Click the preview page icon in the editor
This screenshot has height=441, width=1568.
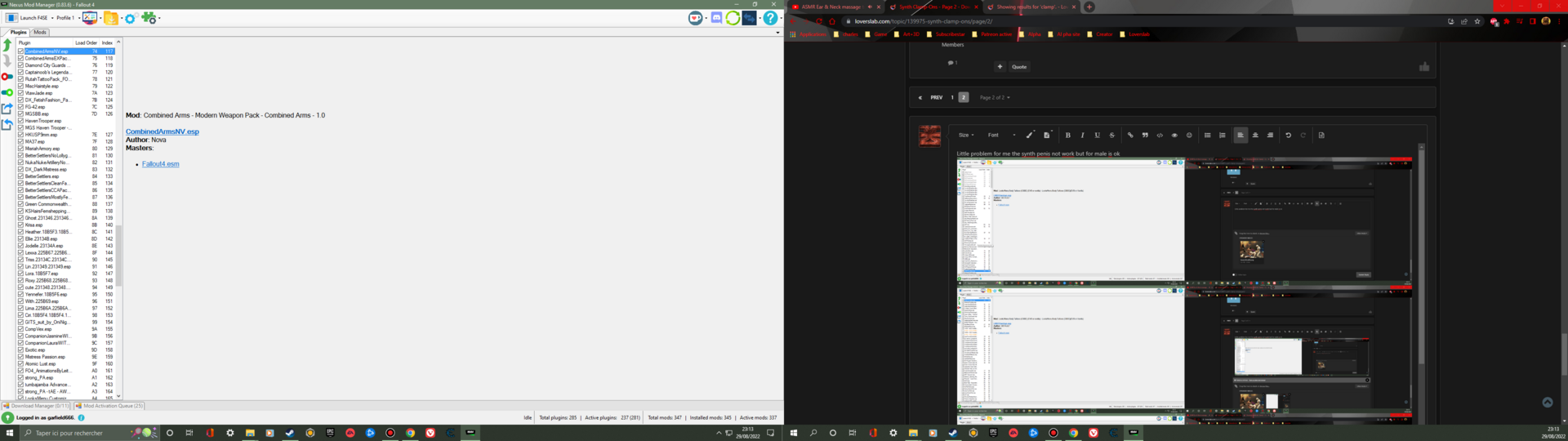point(1321,136)
